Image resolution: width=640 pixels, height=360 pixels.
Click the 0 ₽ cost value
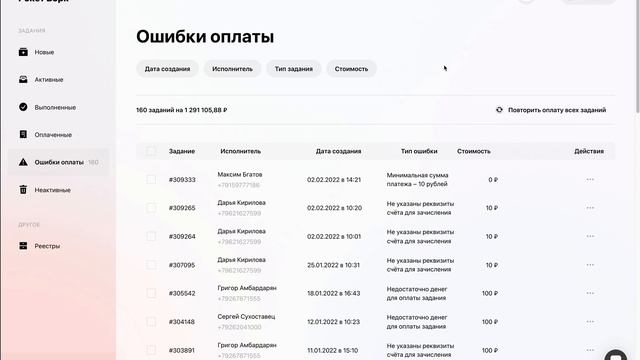[x=493, y=180]
